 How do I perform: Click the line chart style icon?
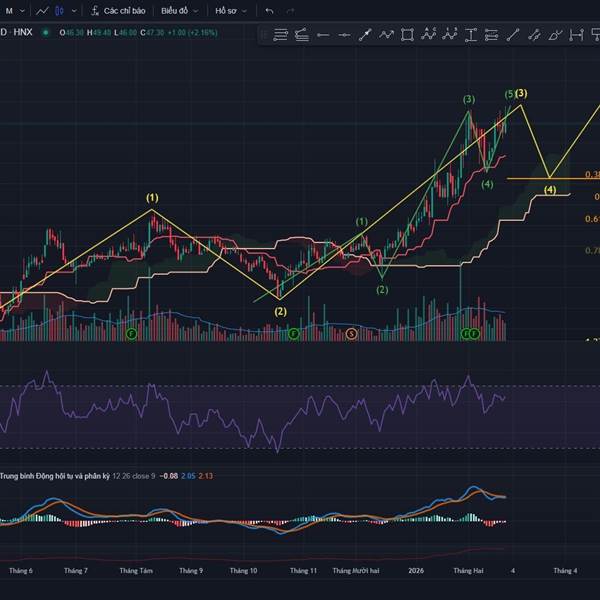pyautogui.click(x=41, y=10)
